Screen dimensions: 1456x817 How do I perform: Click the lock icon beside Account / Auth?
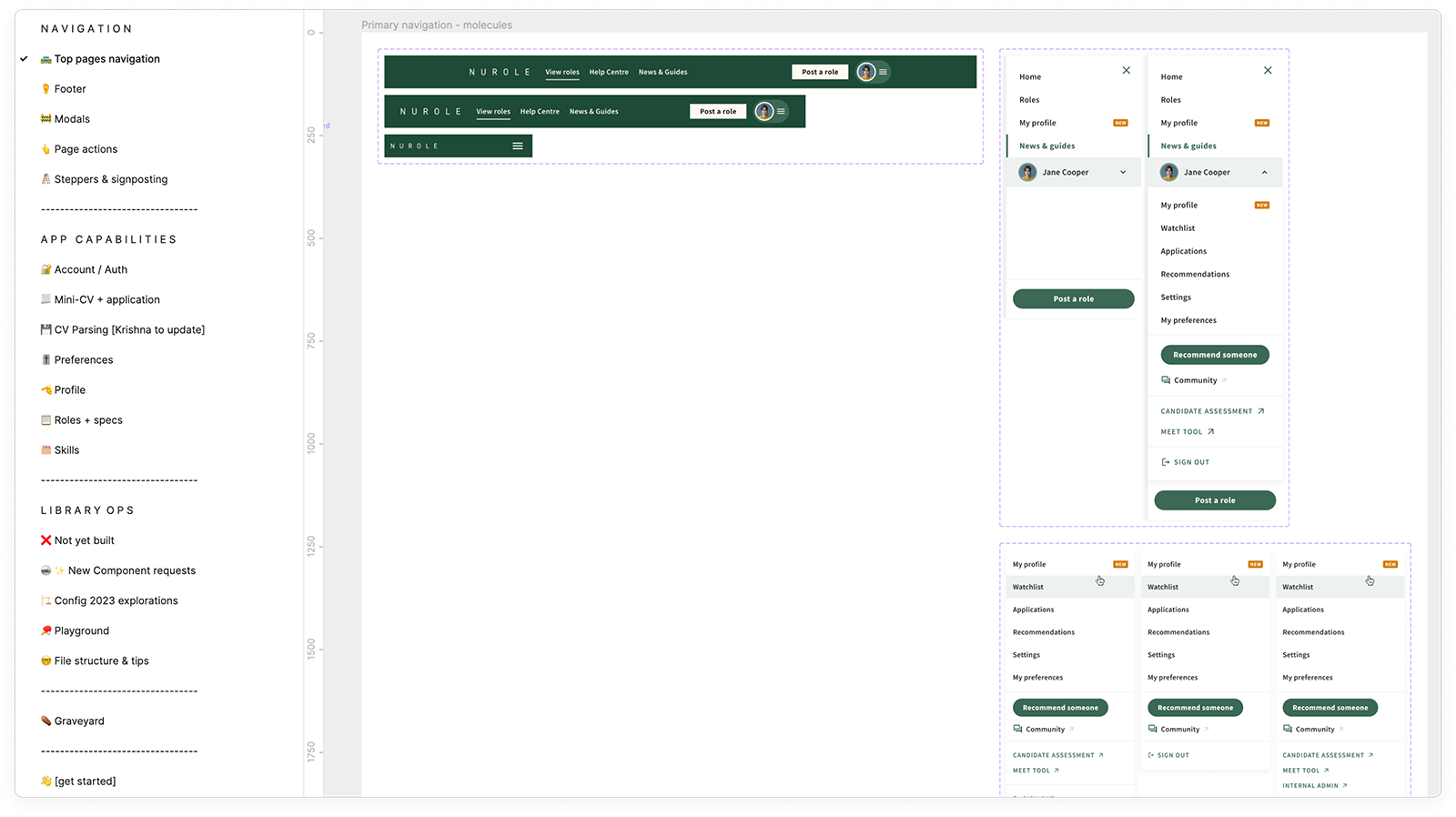click(45, 269)
